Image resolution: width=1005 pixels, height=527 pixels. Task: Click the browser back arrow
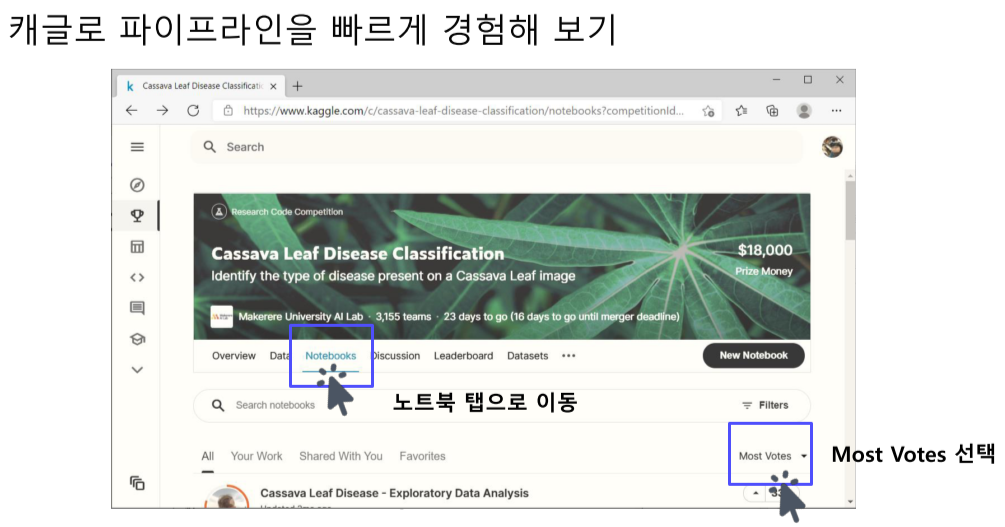(x=131, y=110)
